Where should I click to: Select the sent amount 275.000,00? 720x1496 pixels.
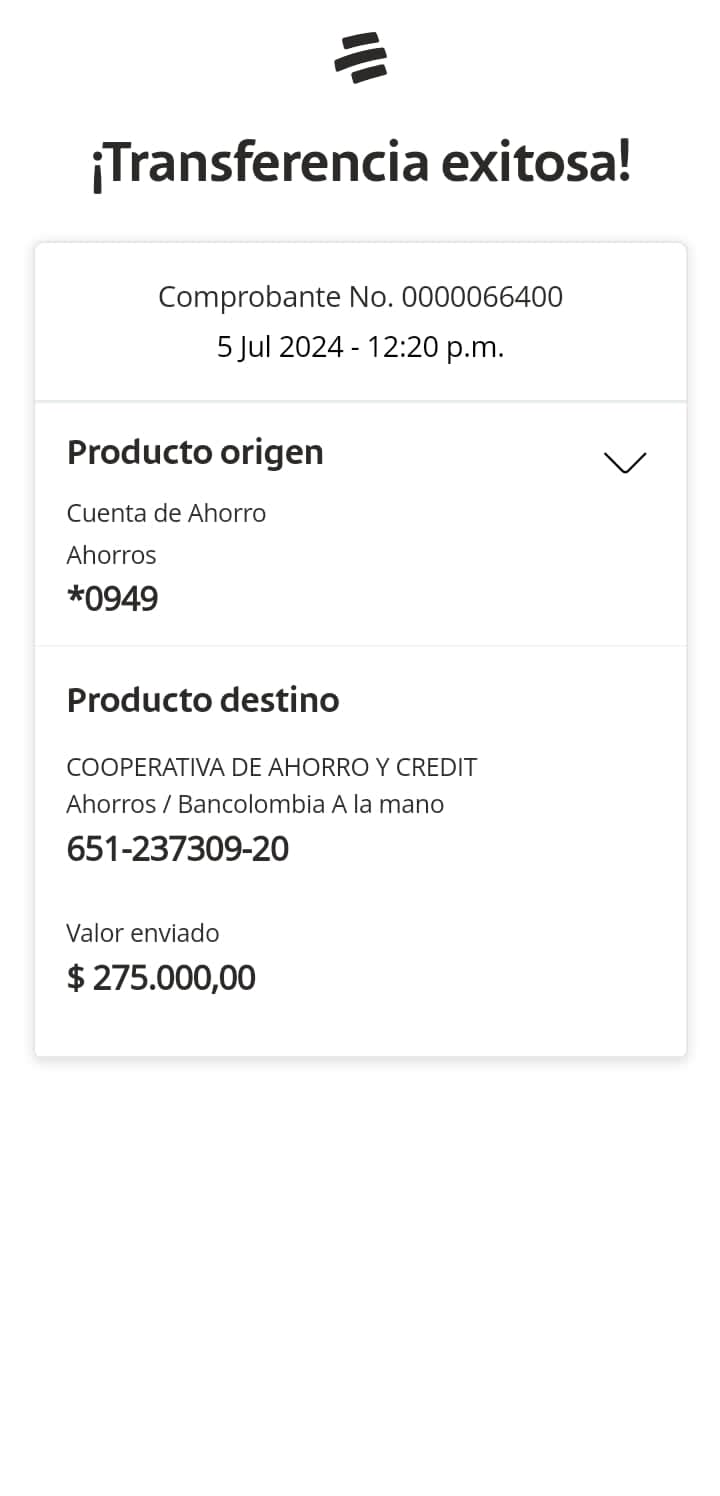pos(174,978)
